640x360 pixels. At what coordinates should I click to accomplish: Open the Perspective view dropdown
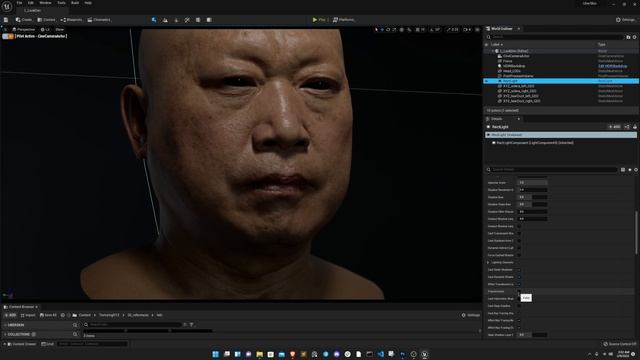[x=24, y=29]
